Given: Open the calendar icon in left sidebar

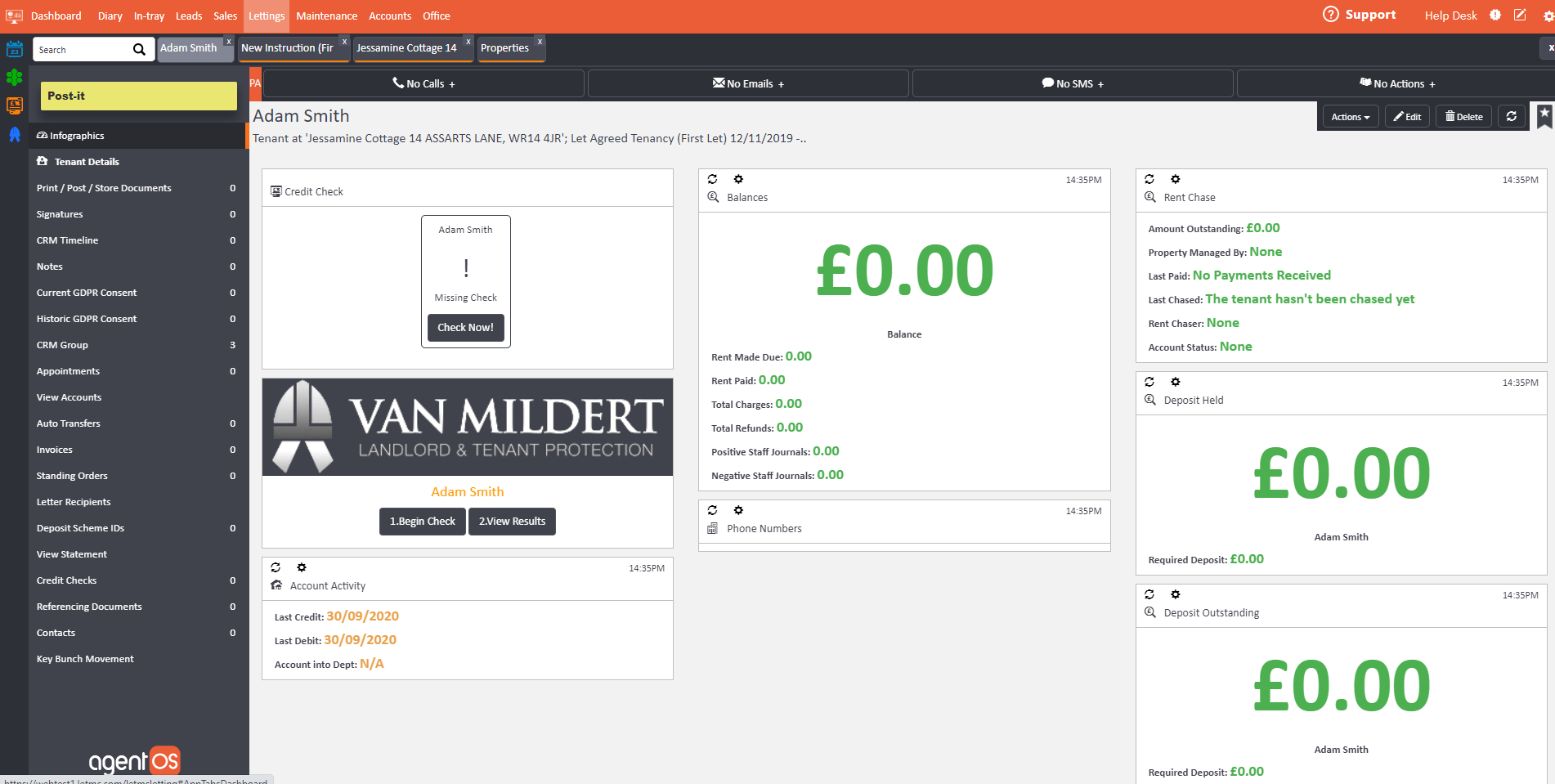Looking at the screenshot, I should click(14, 50).
